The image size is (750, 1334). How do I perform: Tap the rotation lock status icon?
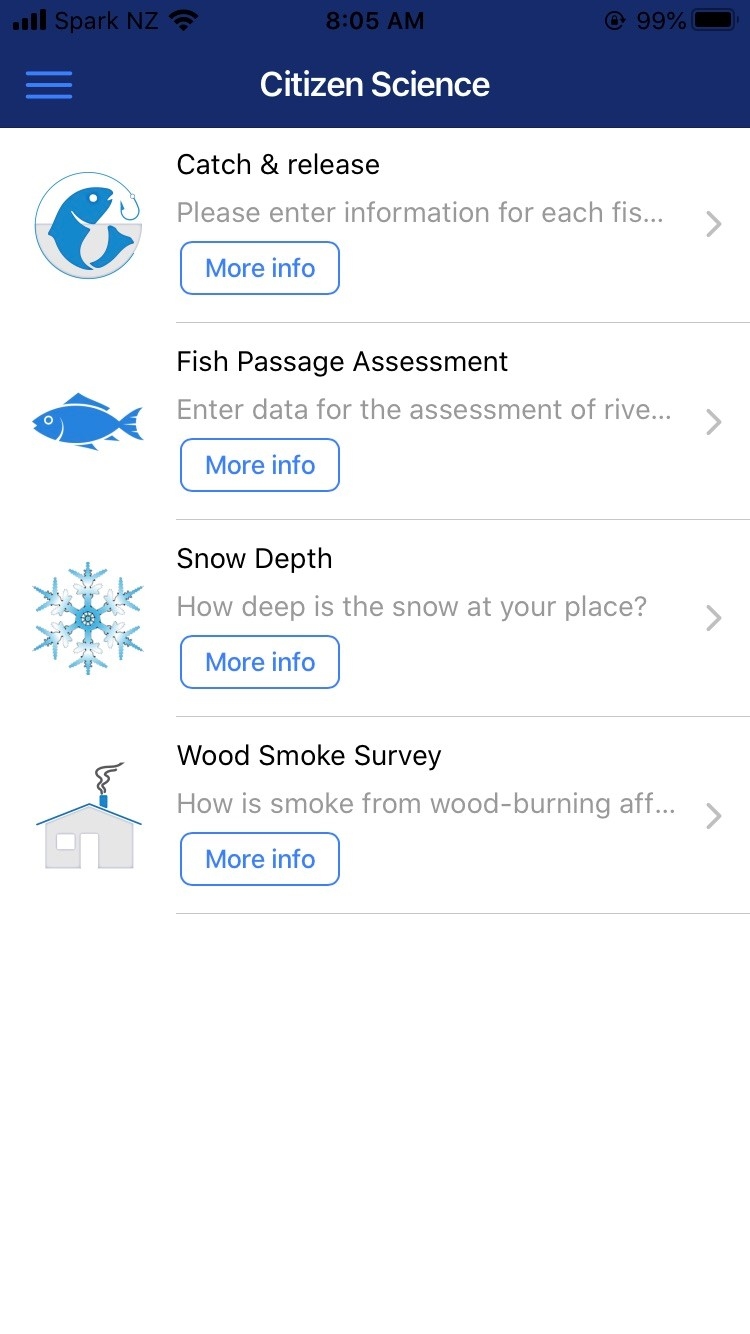click(615, 20)
